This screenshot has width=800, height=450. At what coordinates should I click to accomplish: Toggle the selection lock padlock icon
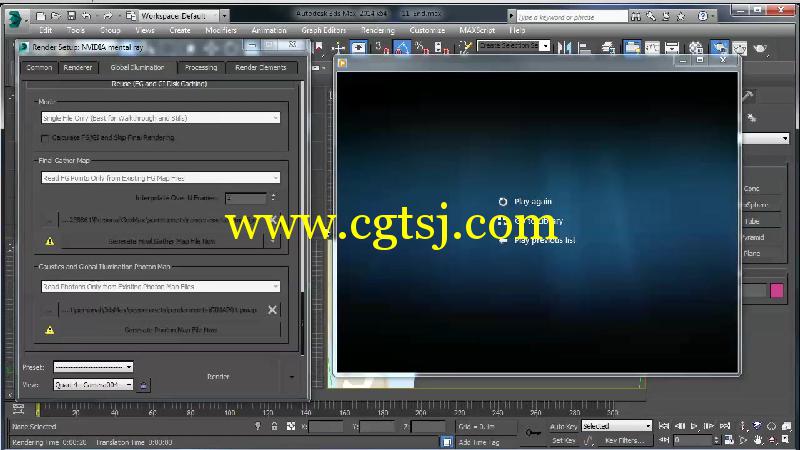coord(274,426)
